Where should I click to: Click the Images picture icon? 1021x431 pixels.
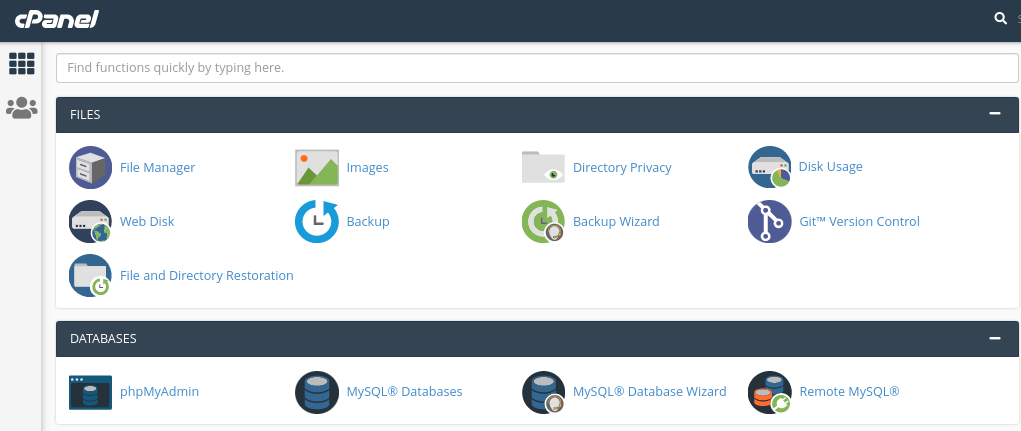(x=316, y=168)
